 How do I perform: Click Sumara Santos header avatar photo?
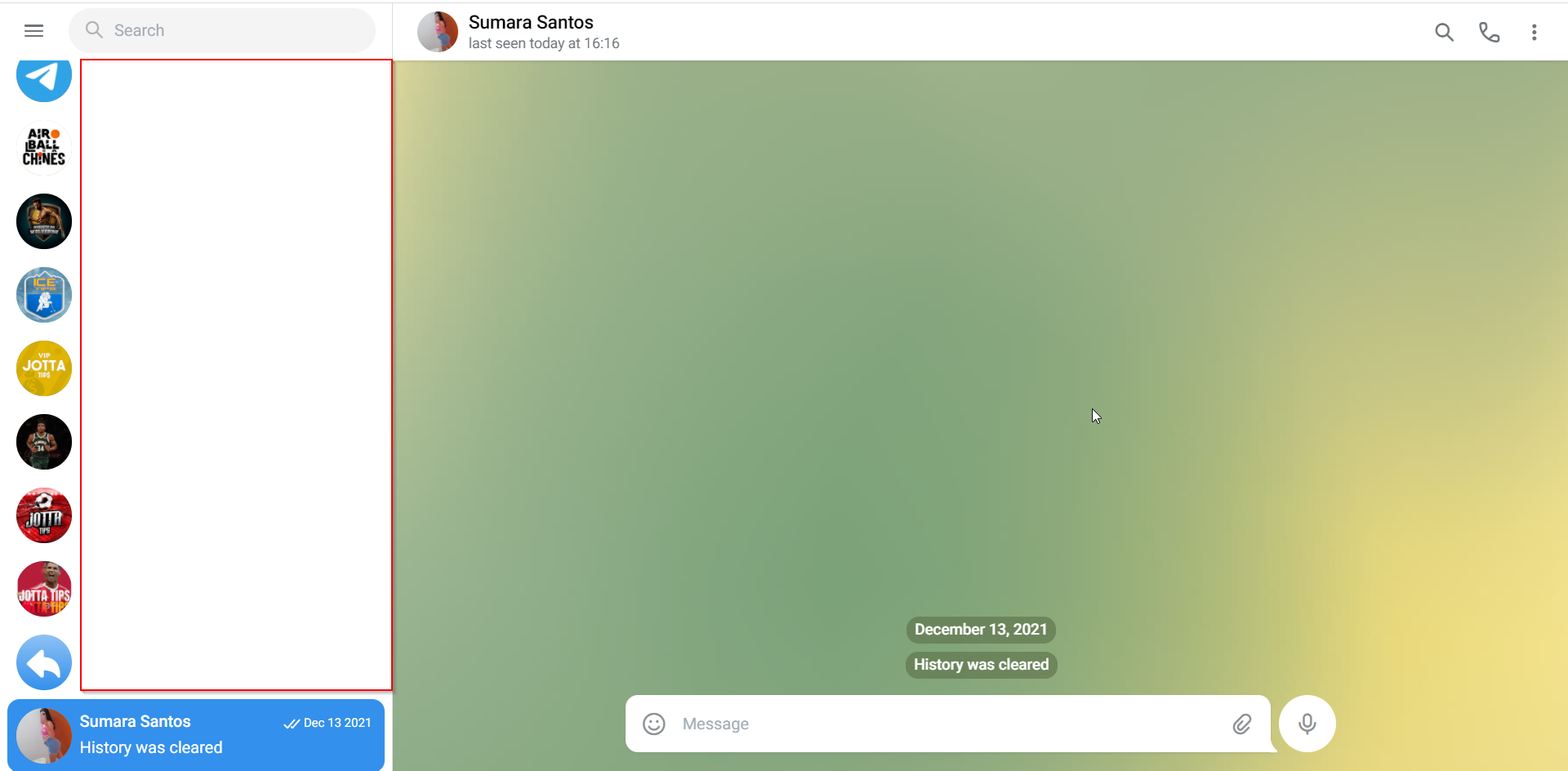438,32
